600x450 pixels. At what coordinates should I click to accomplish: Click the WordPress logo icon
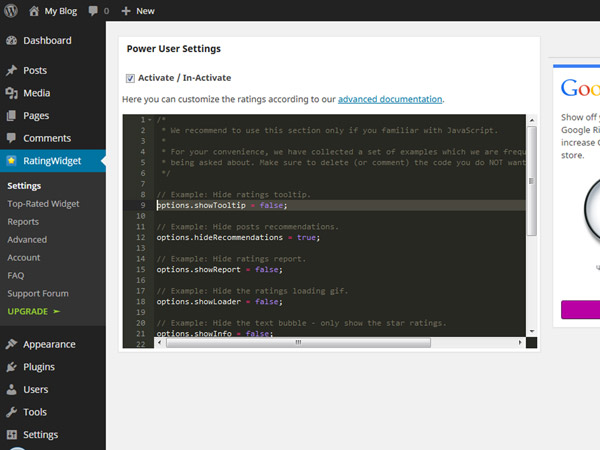click(x=11, y=11)
